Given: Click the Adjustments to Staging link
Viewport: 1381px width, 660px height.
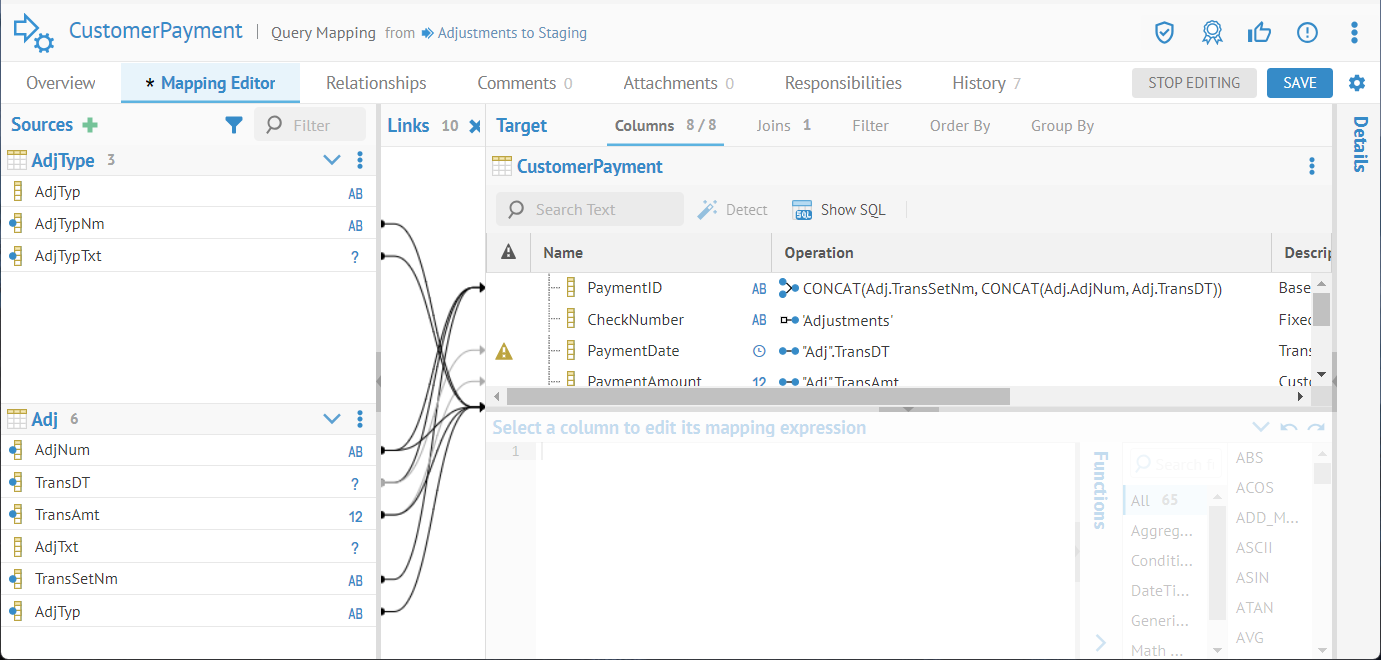Looking at the screenshot, I should [511, 33].
